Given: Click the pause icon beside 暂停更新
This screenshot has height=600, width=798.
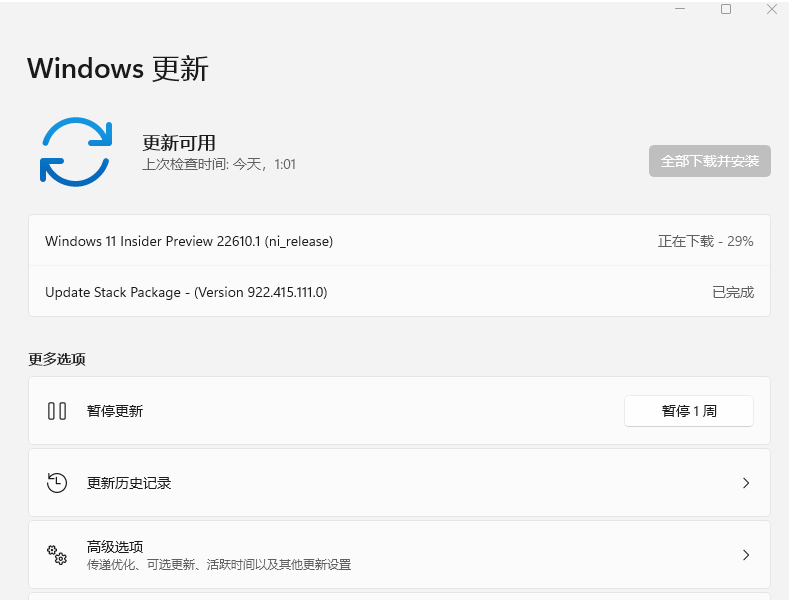Looking at the screenshot, I should point(56,411).
